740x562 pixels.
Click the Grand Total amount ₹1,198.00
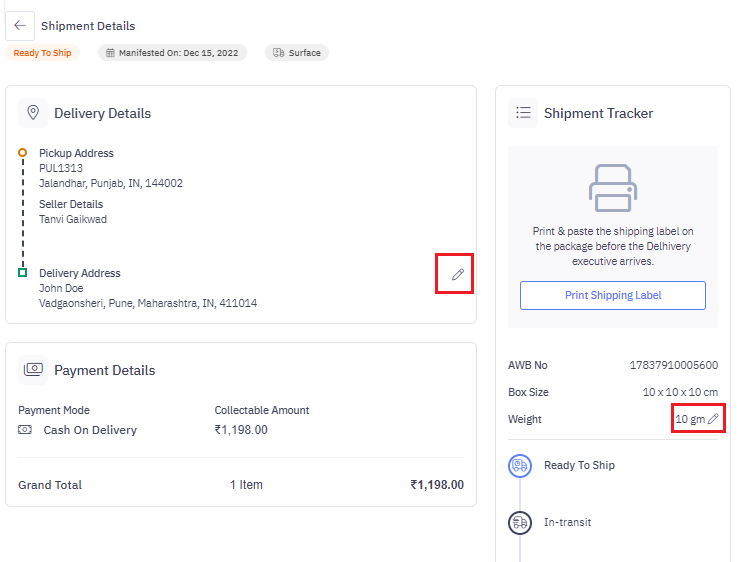[437, 485]
